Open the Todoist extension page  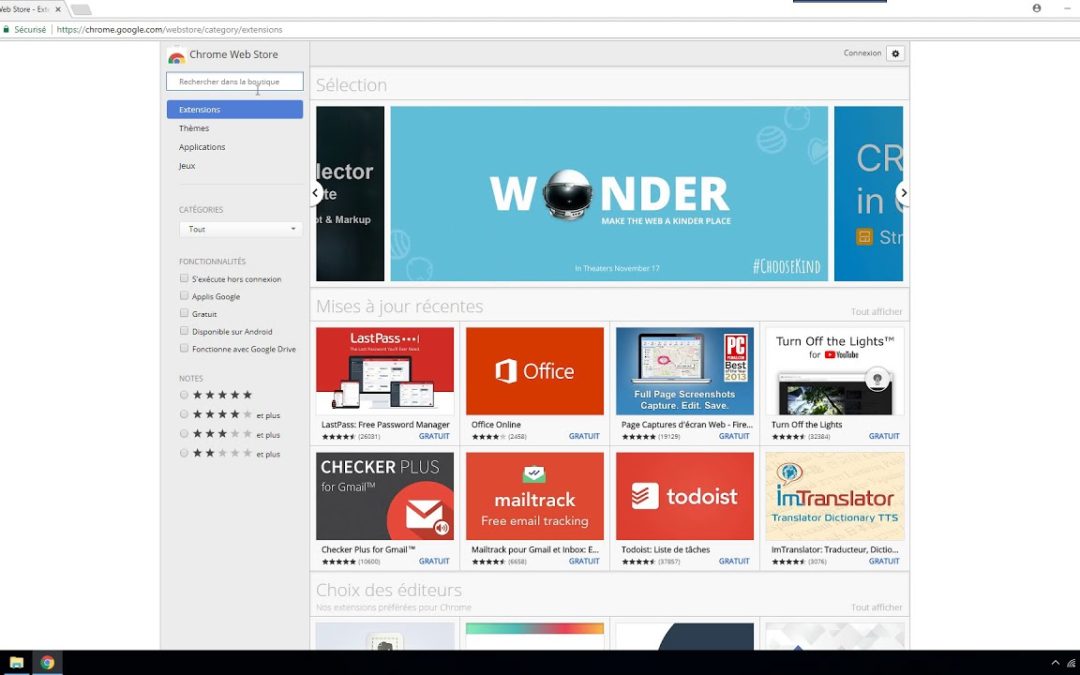684,495
